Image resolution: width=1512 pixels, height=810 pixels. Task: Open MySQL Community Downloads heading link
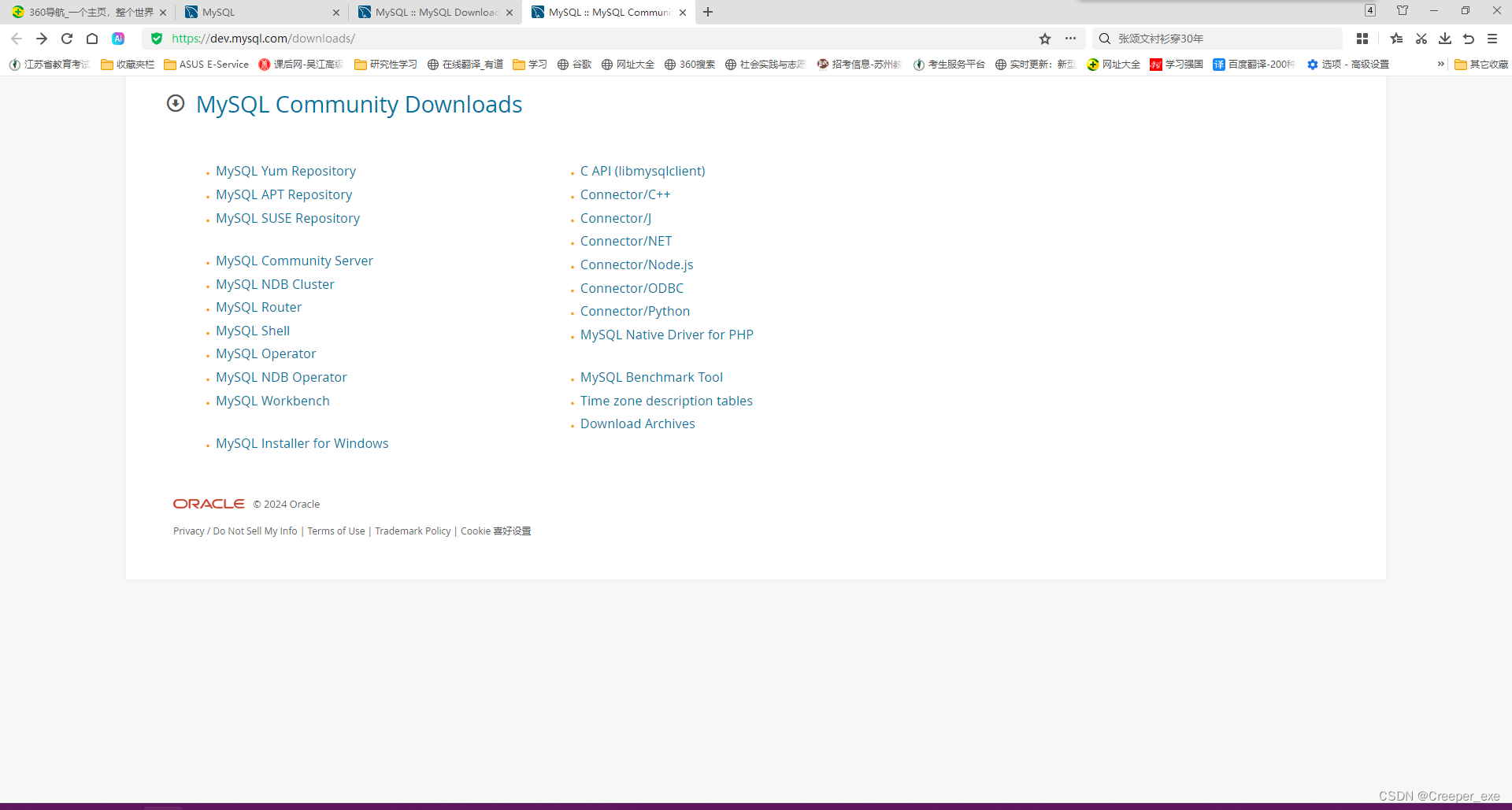359,105
